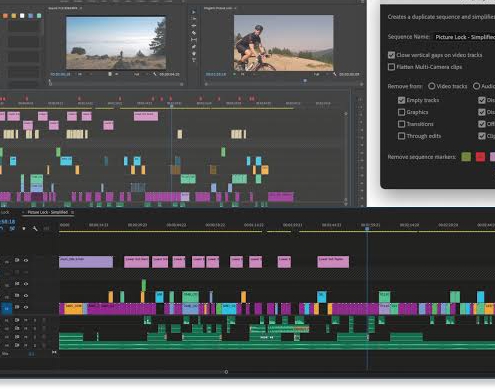The height and width of the screenshot is (391, 495).
Task: Open timeline display settings wrench in Simplified sequence
Action: [35, 228]
